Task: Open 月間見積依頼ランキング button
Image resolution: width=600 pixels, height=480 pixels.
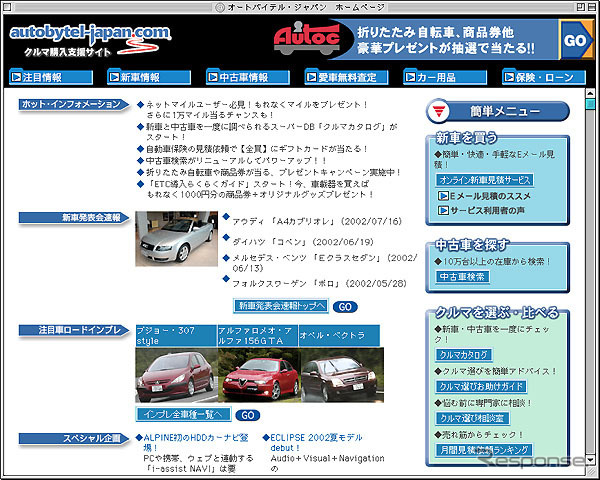Action: (x=484, y=449)
